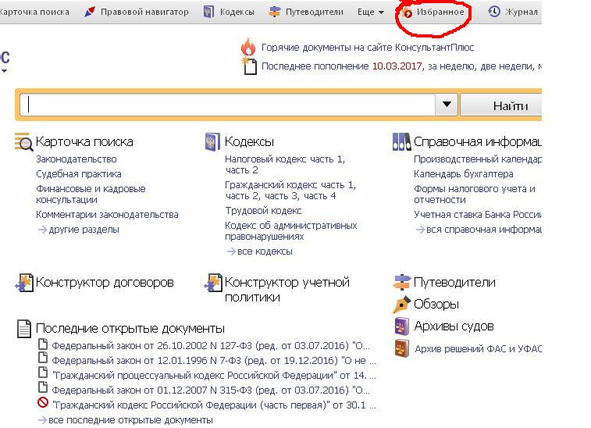Open the Правовой навигатор compass icon

[90, 12]
